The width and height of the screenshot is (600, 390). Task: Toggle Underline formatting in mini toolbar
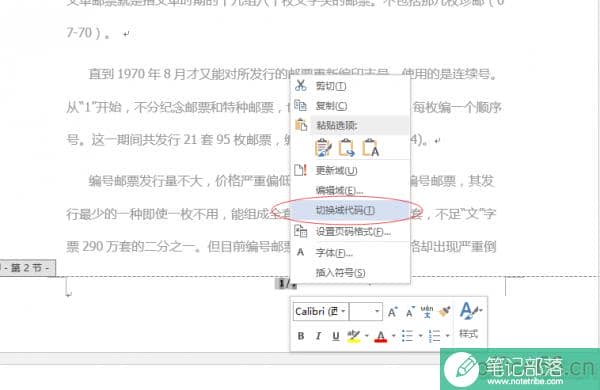[x=336, y=336]
